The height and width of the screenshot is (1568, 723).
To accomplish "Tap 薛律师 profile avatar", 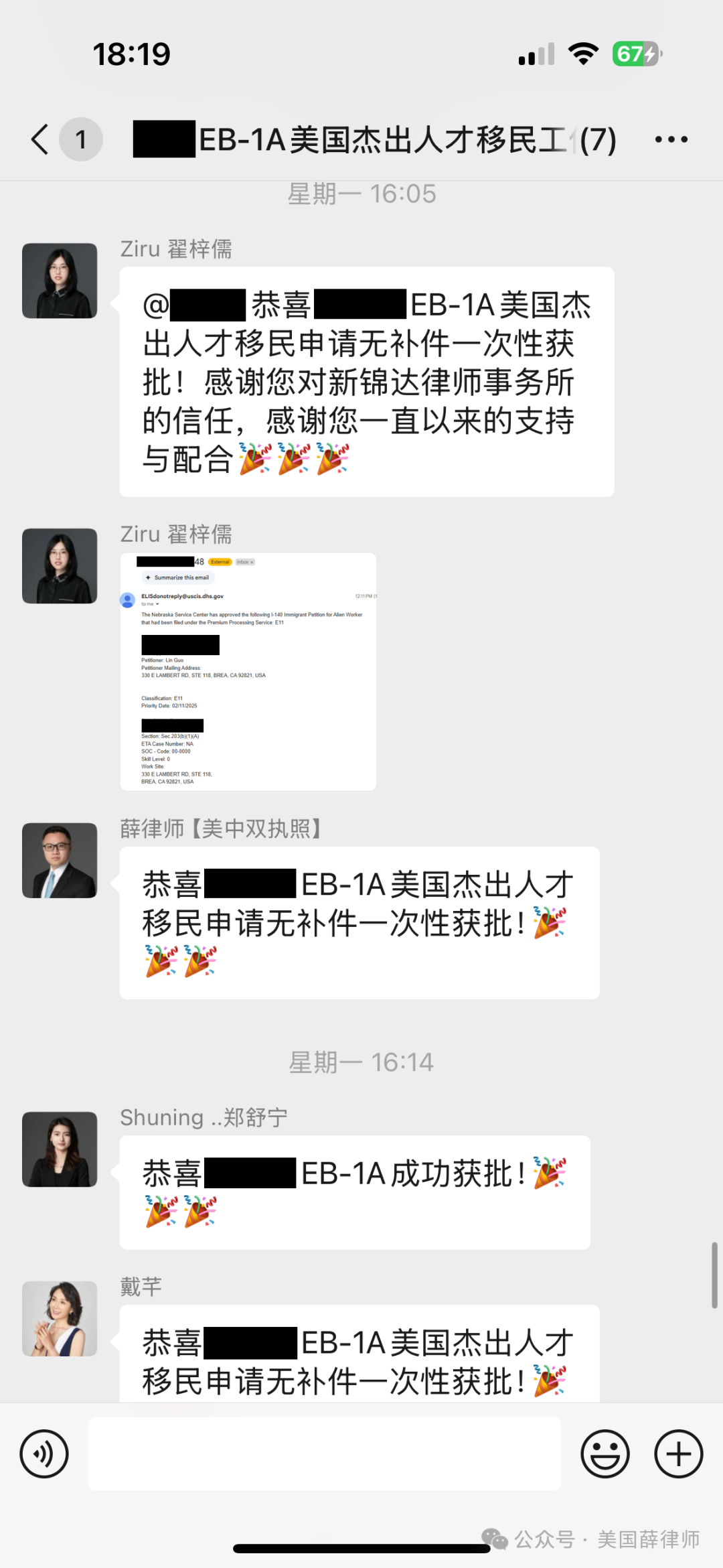I will point(60,861).
